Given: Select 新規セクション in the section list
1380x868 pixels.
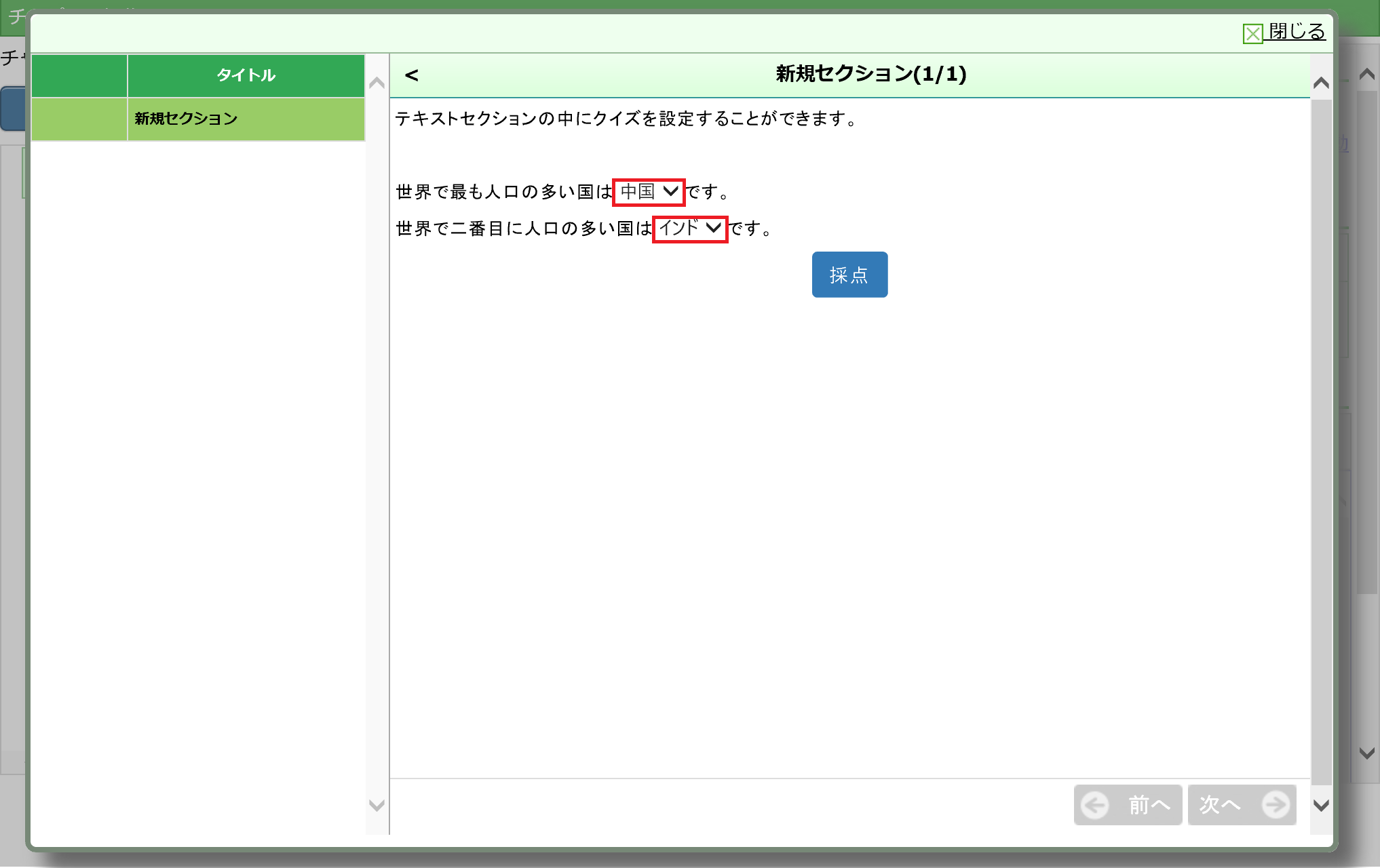Looking at the screenshot, I should click(246, 119).
